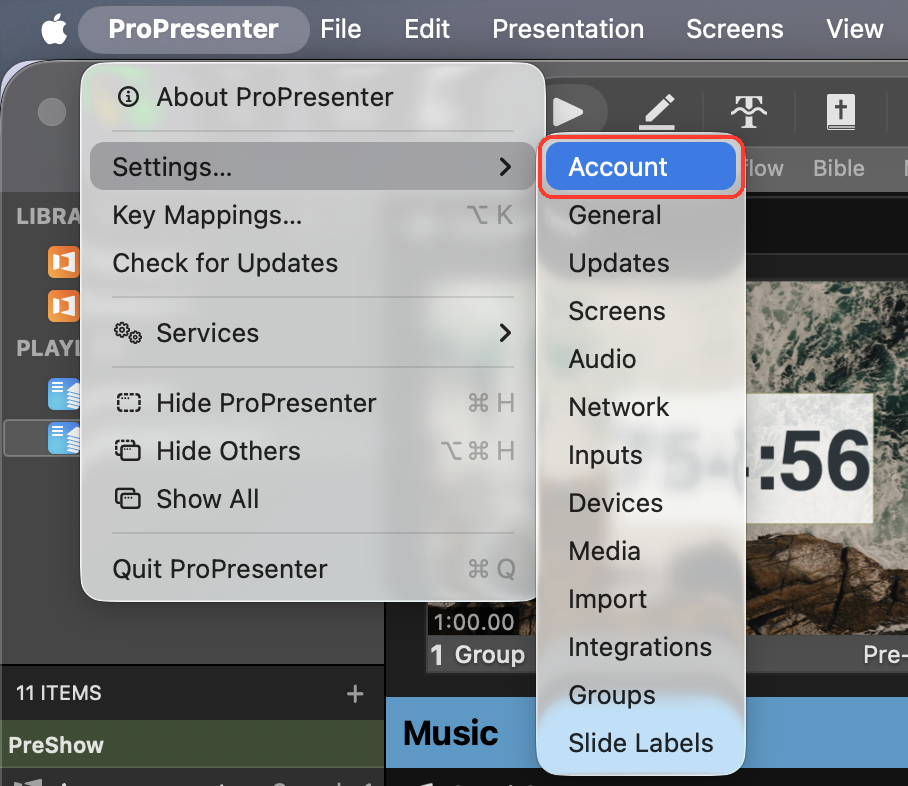
Task: Open the Presentation menu
Action: 568,29
